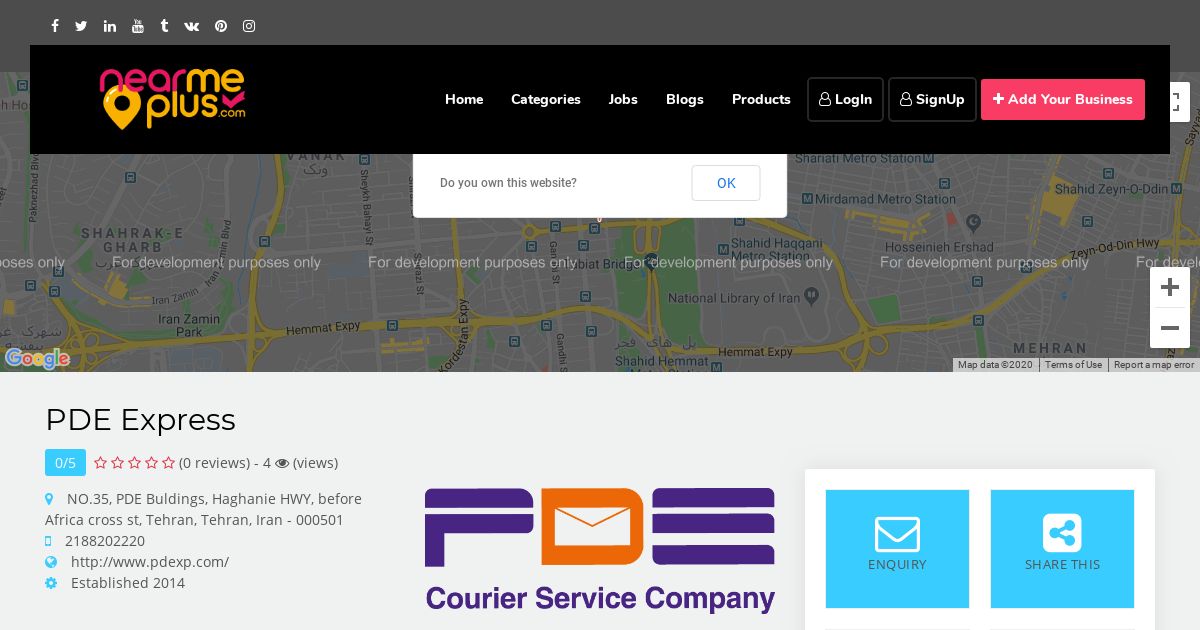Open the LinkedIn social icon
The height and width of the screenshot is (630, 1200).
[x=109, y=26]
